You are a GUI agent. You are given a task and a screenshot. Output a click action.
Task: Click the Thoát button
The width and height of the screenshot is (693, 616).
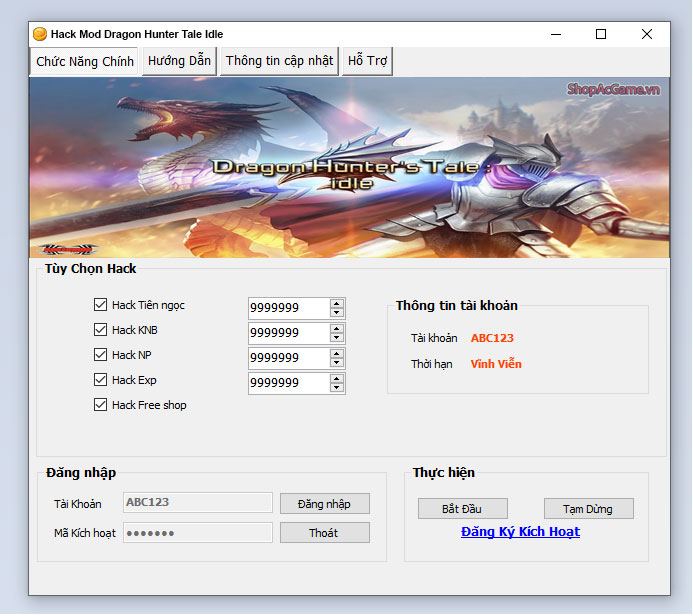325,533
